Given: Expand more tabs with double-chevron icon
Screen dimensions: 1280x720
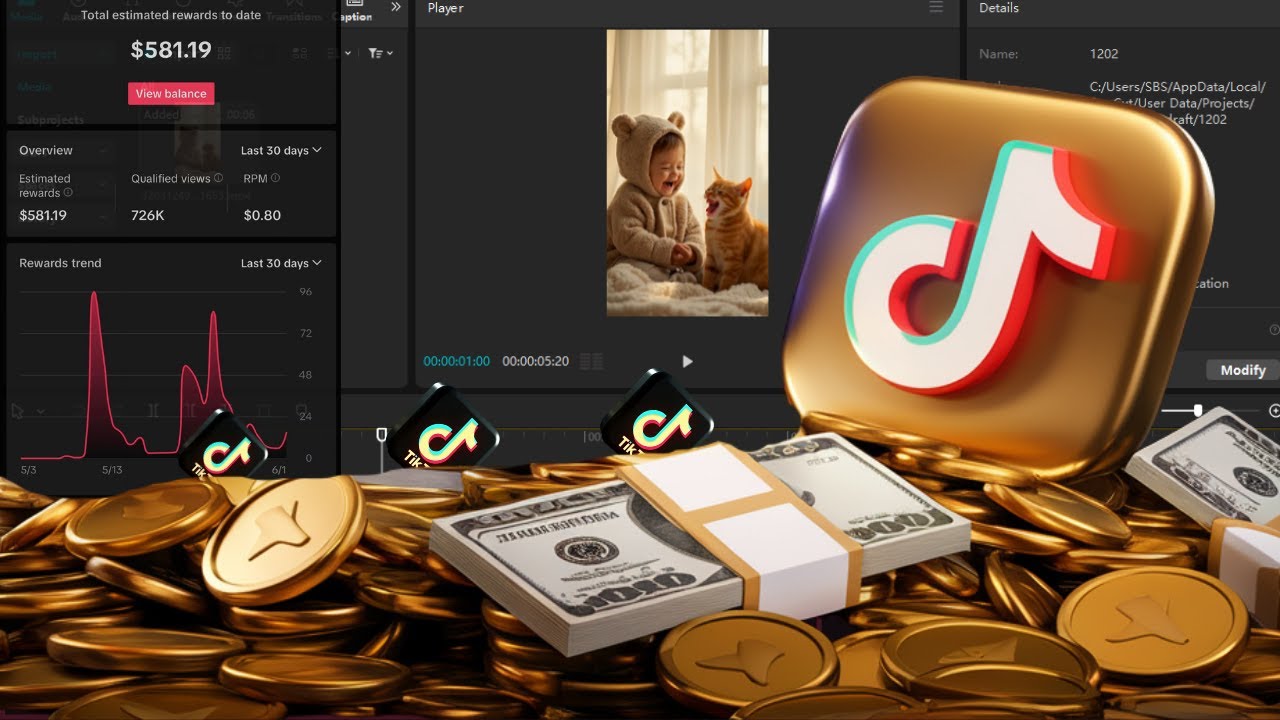Looking at the screenshot, I should tap(396, 7).
